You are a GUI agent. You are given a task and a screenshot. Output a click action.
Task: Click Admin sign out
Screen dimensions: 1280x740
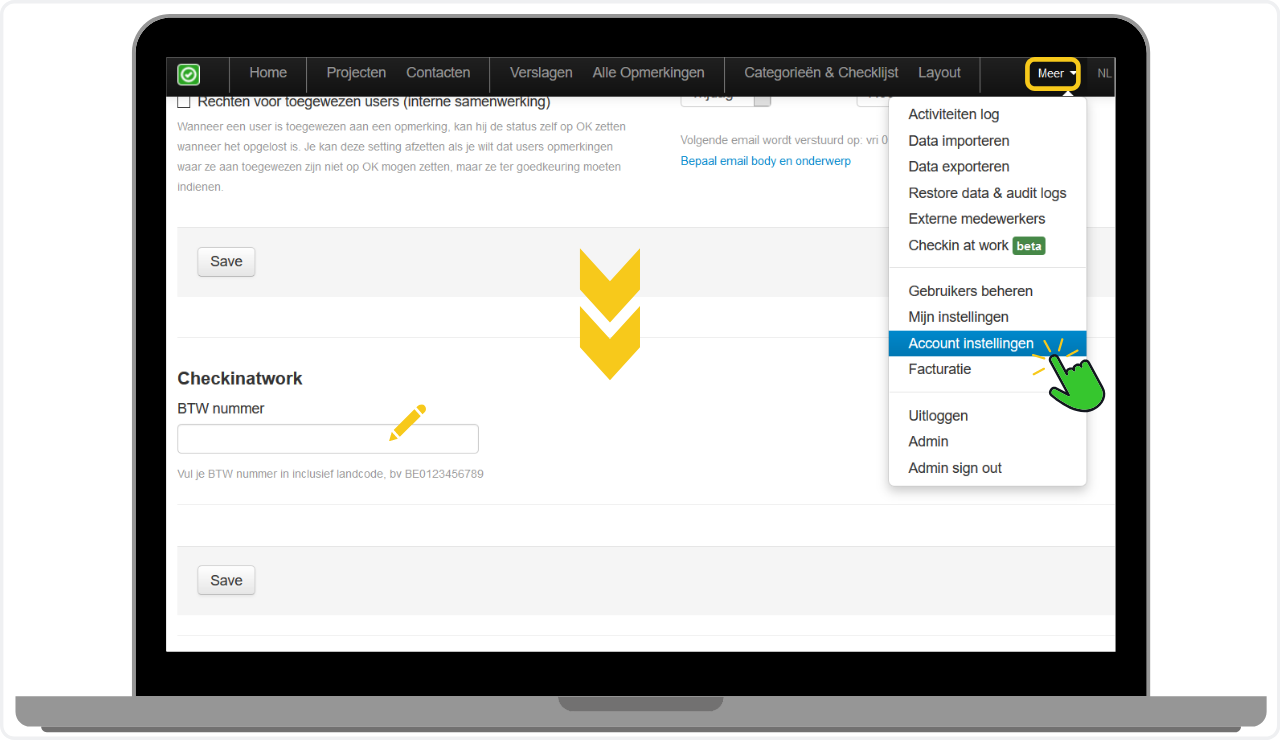tap(987, 468)
